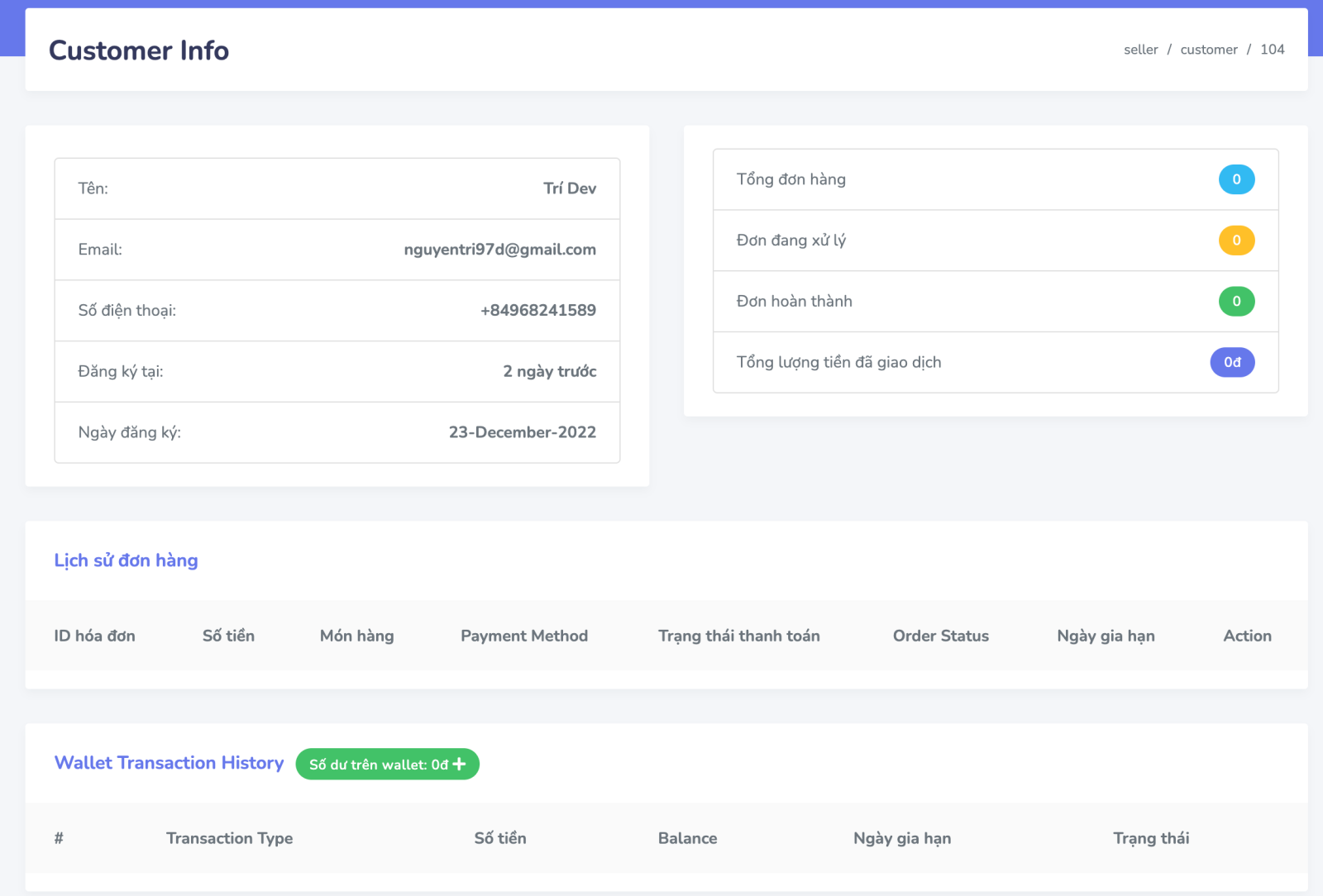Click the phone number +84968241589
The image size is (1323, 896).
[537, 311]
